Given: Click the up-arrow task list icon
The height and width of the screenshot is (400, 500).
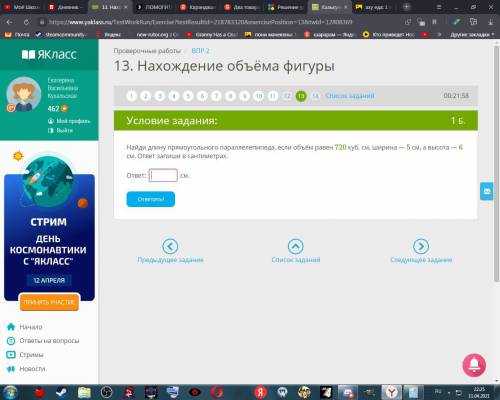Looking at the screenshot, I should 296,247.
